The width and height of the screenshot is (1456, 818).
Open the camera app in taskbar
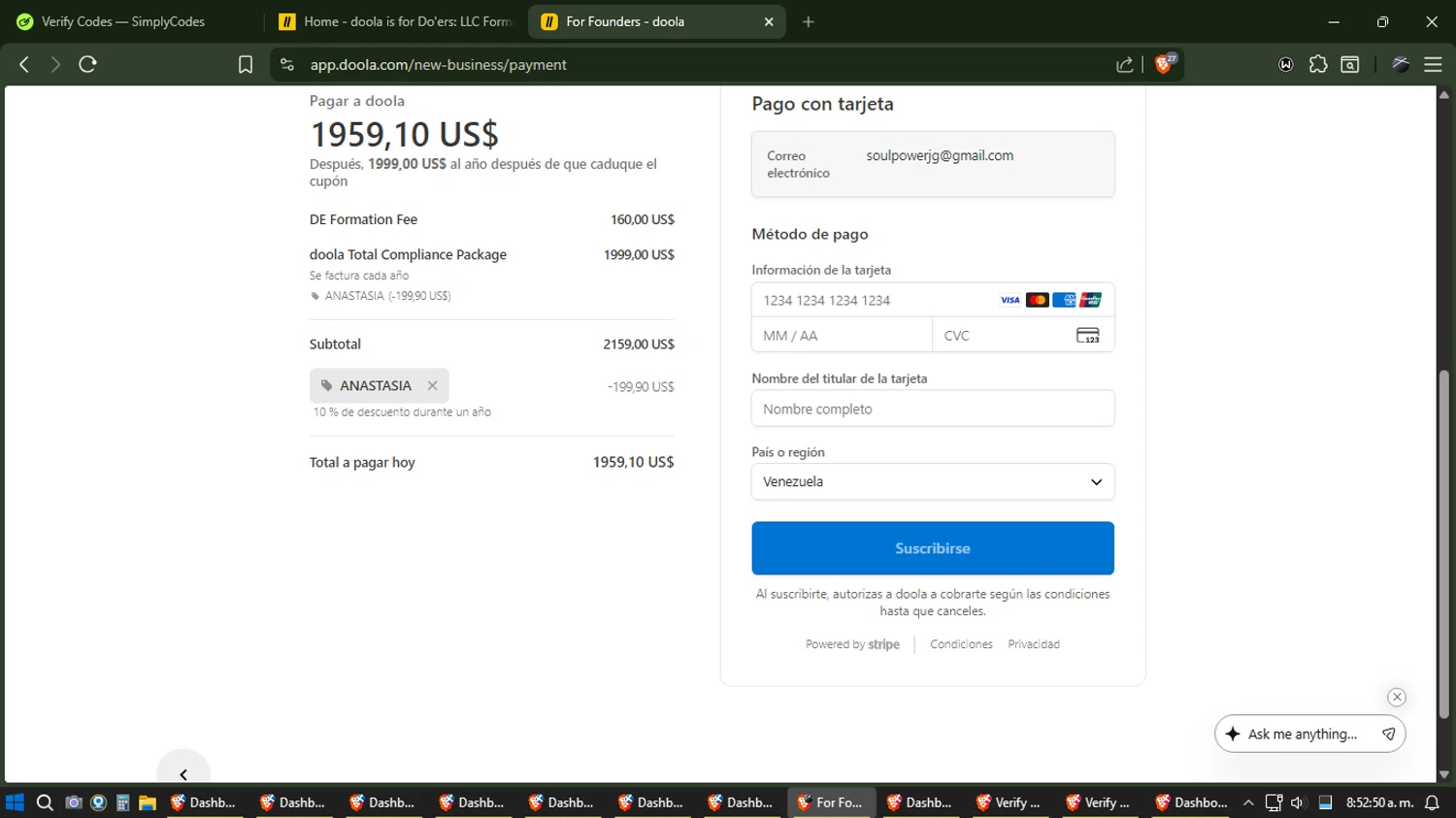pos(74,802)
